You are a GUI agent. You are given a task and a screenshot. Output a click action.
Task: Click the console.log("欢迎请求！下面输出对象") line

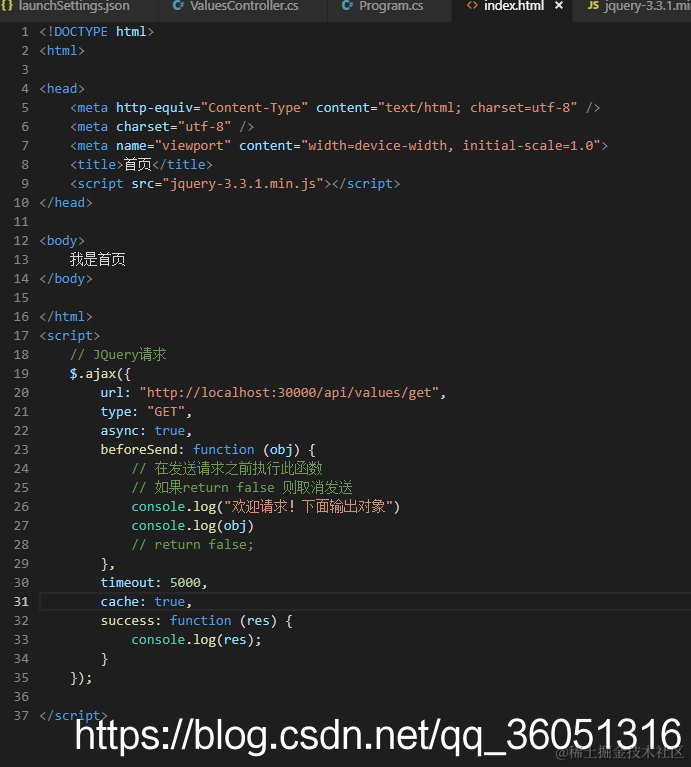pyautogui.click(x=266, y=507)
